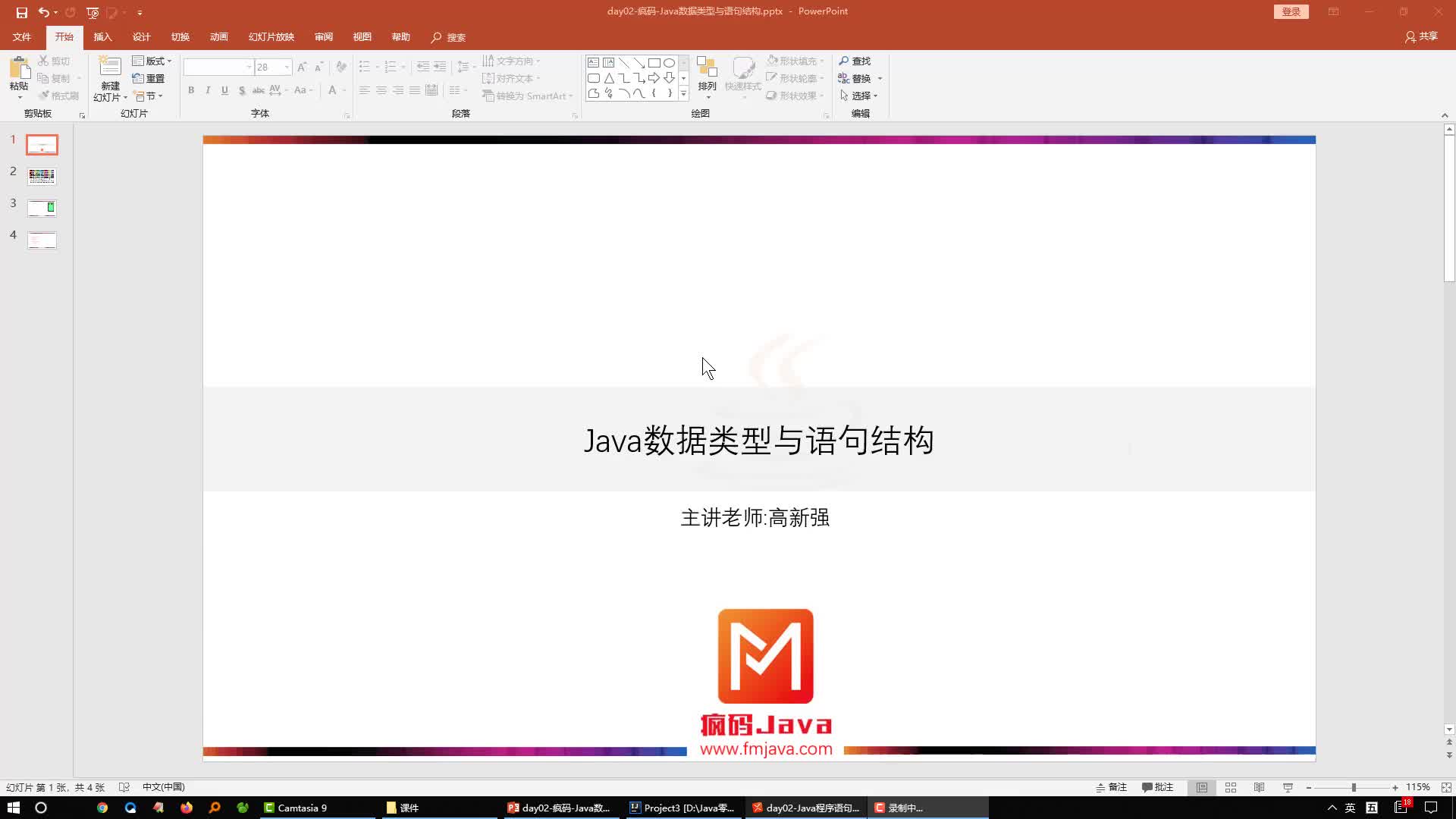Toggle Italic formatting
The width and height of the screenshot is (1456, 819).
click(x=208, y=90)
